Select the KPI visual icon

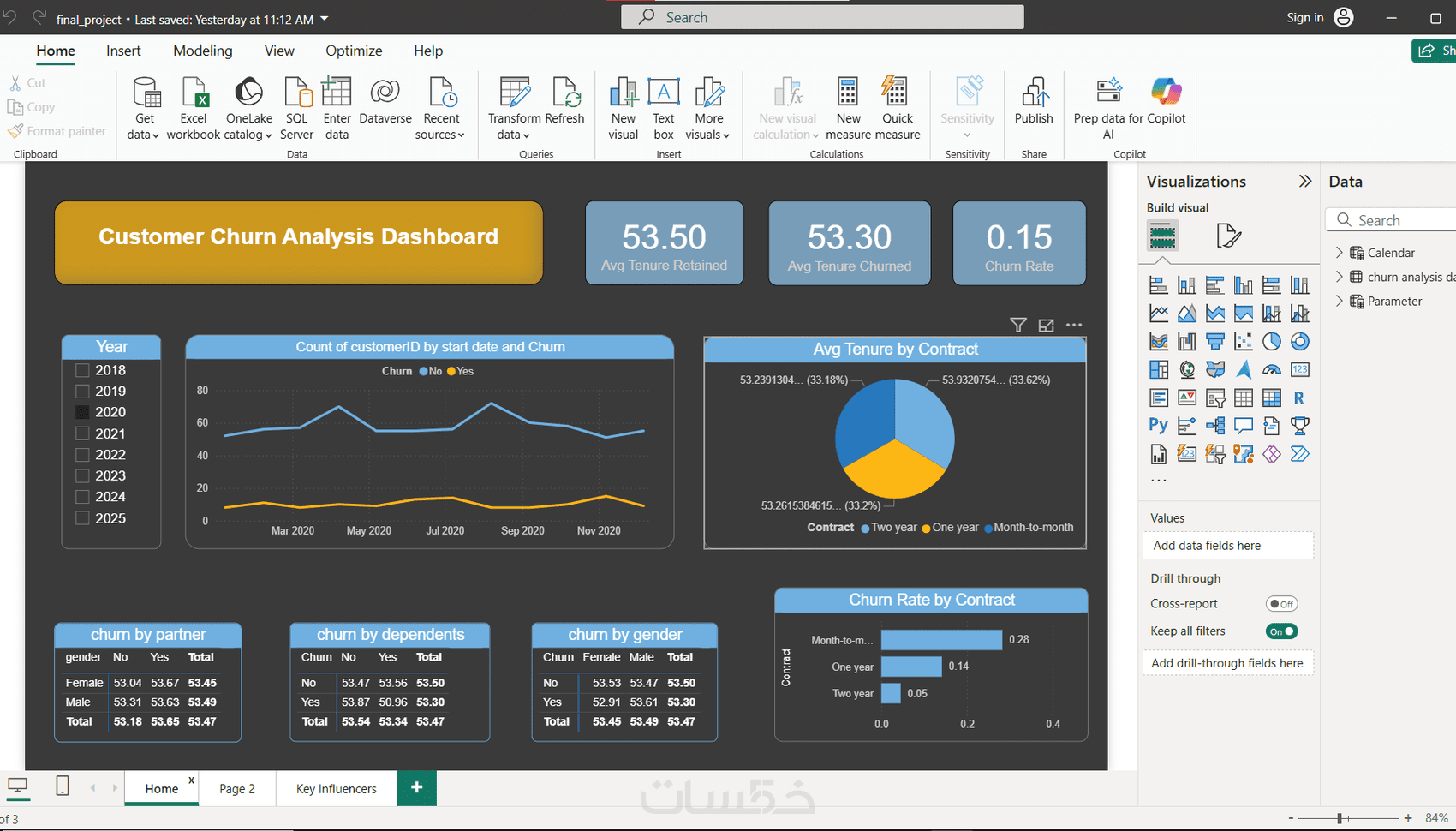coord(1186,398)
